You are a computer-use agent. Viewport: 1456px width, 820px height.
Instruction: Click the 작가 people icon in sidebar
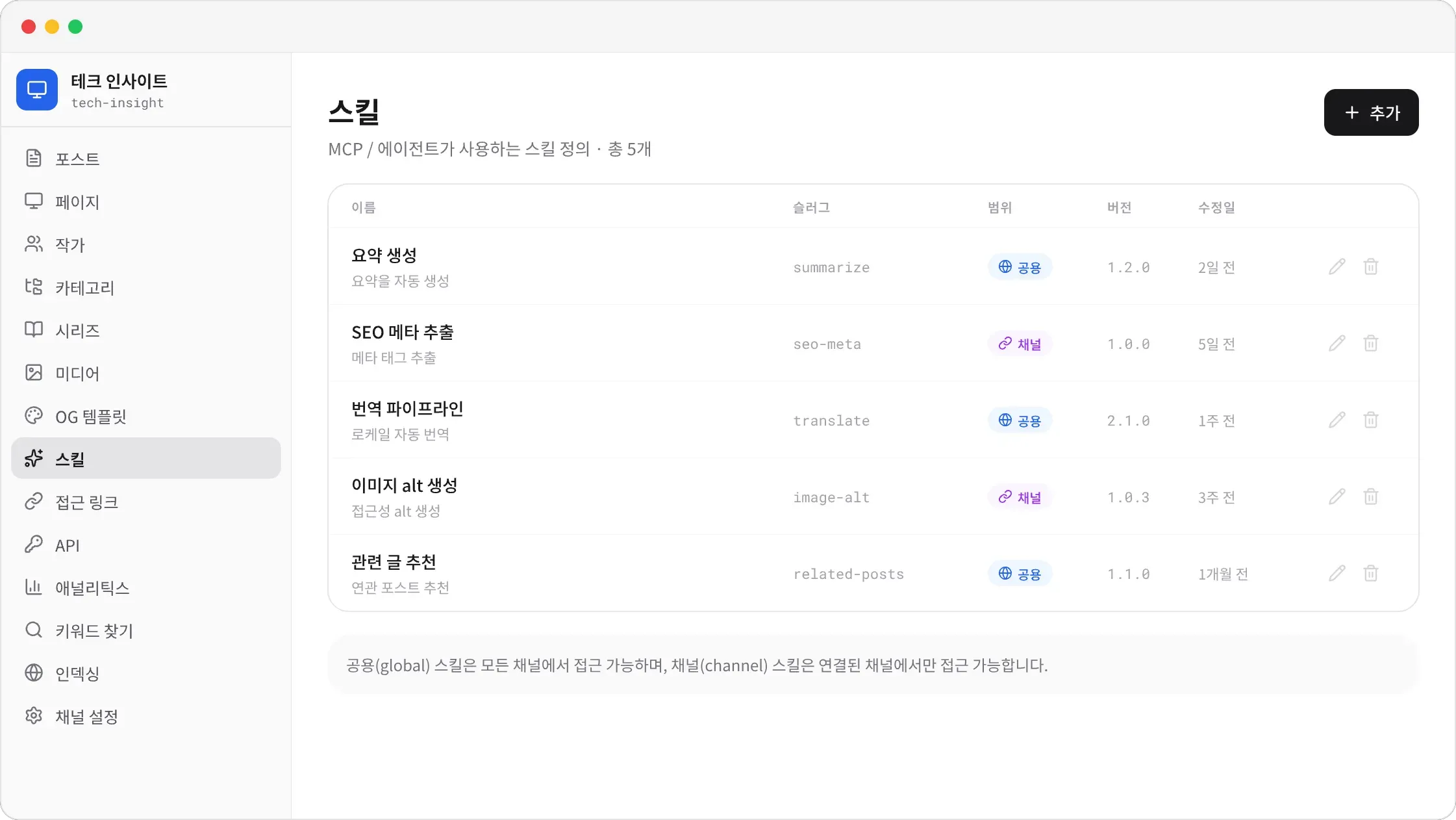[x=34, y=244]
